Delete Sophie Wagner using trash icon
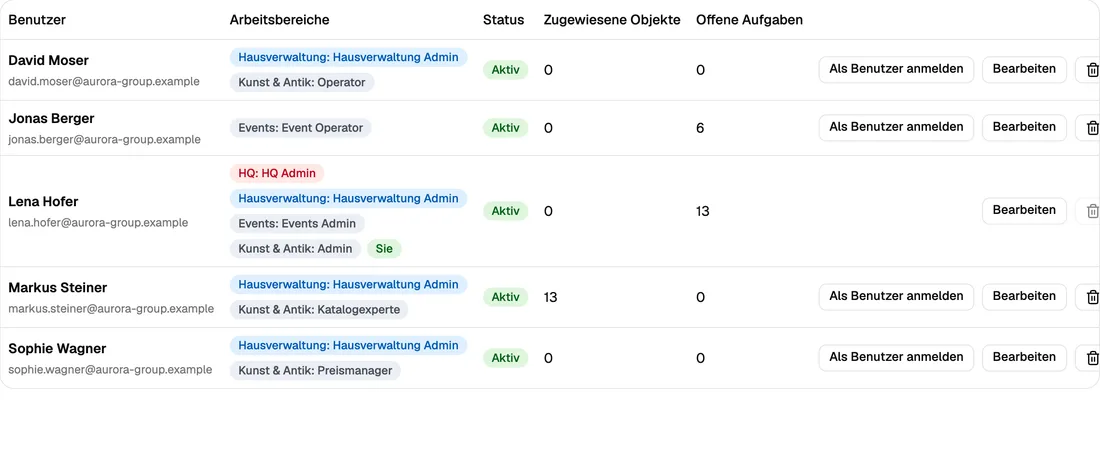This screenshot has width=1100, height=453. click(x=1090, y=358)
